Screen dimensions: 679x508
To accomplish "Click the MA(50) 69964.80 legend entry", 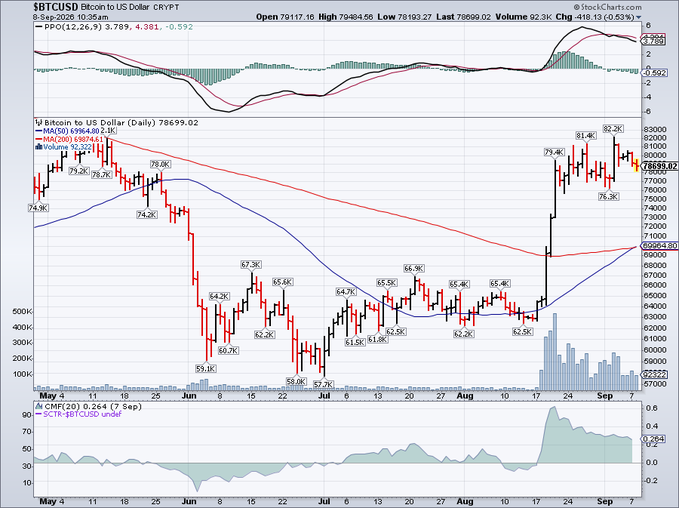I will click(71, 131).
